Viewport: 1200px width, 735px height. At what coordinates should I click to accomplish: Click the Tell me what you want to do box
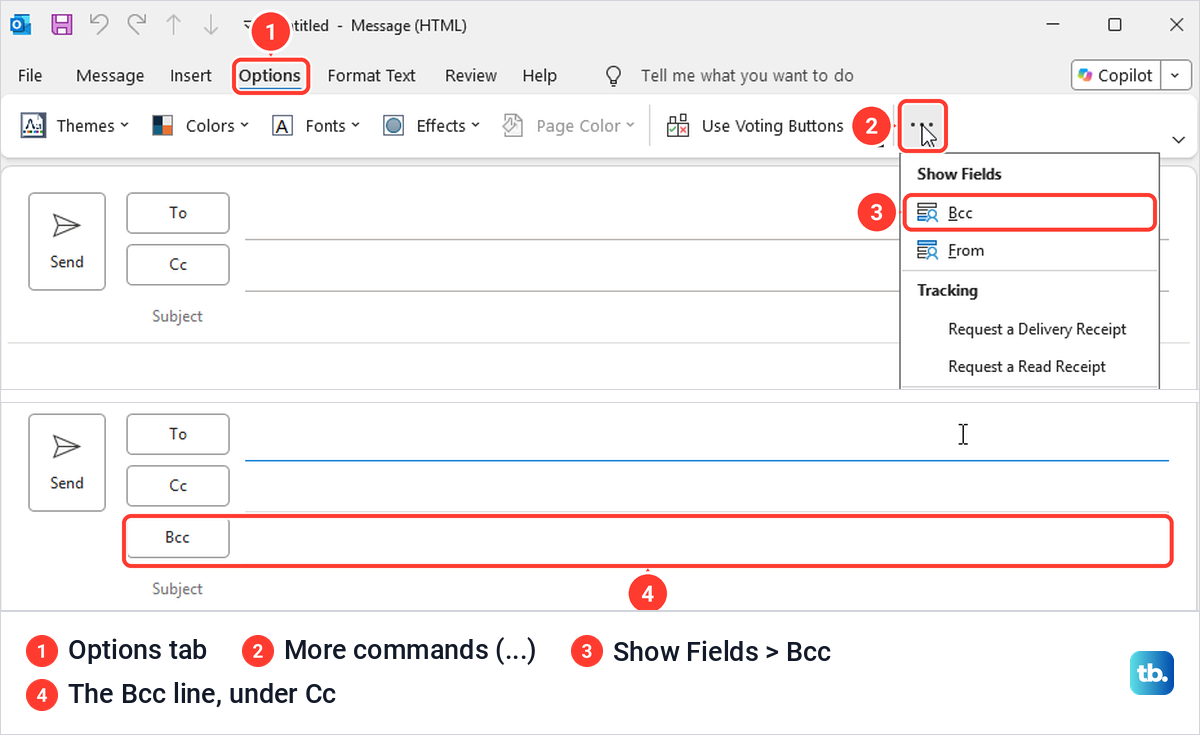[x=747, y=75]
